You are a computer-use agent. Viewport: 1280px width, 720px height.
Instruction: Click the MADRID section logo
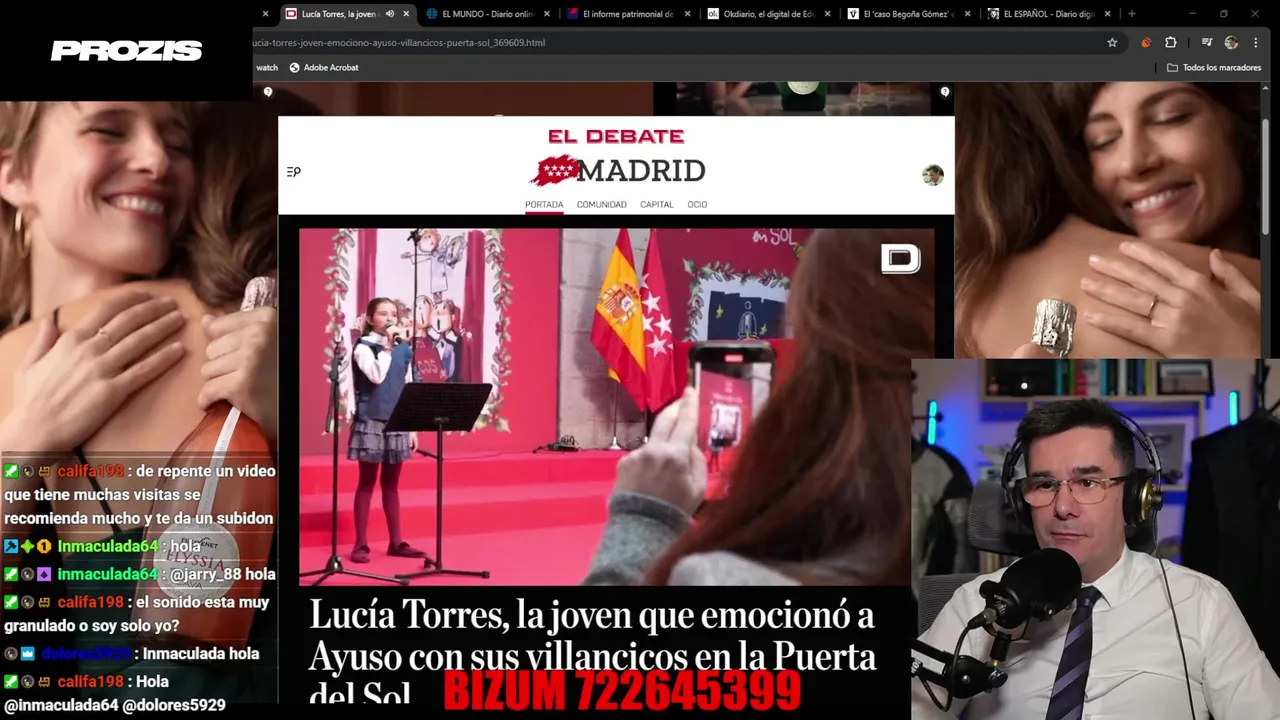click(617, 171)
